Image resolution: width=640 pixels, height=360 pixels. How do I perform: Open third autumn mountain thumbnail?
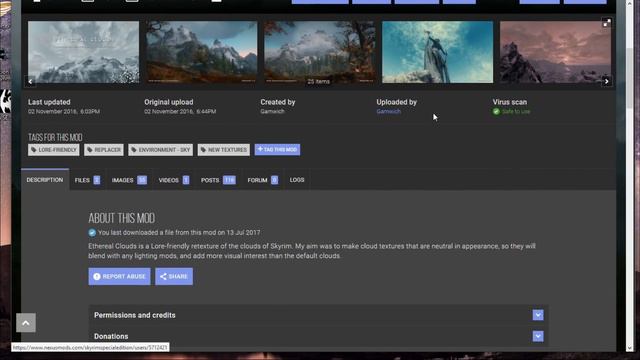[x=320, y=52]
